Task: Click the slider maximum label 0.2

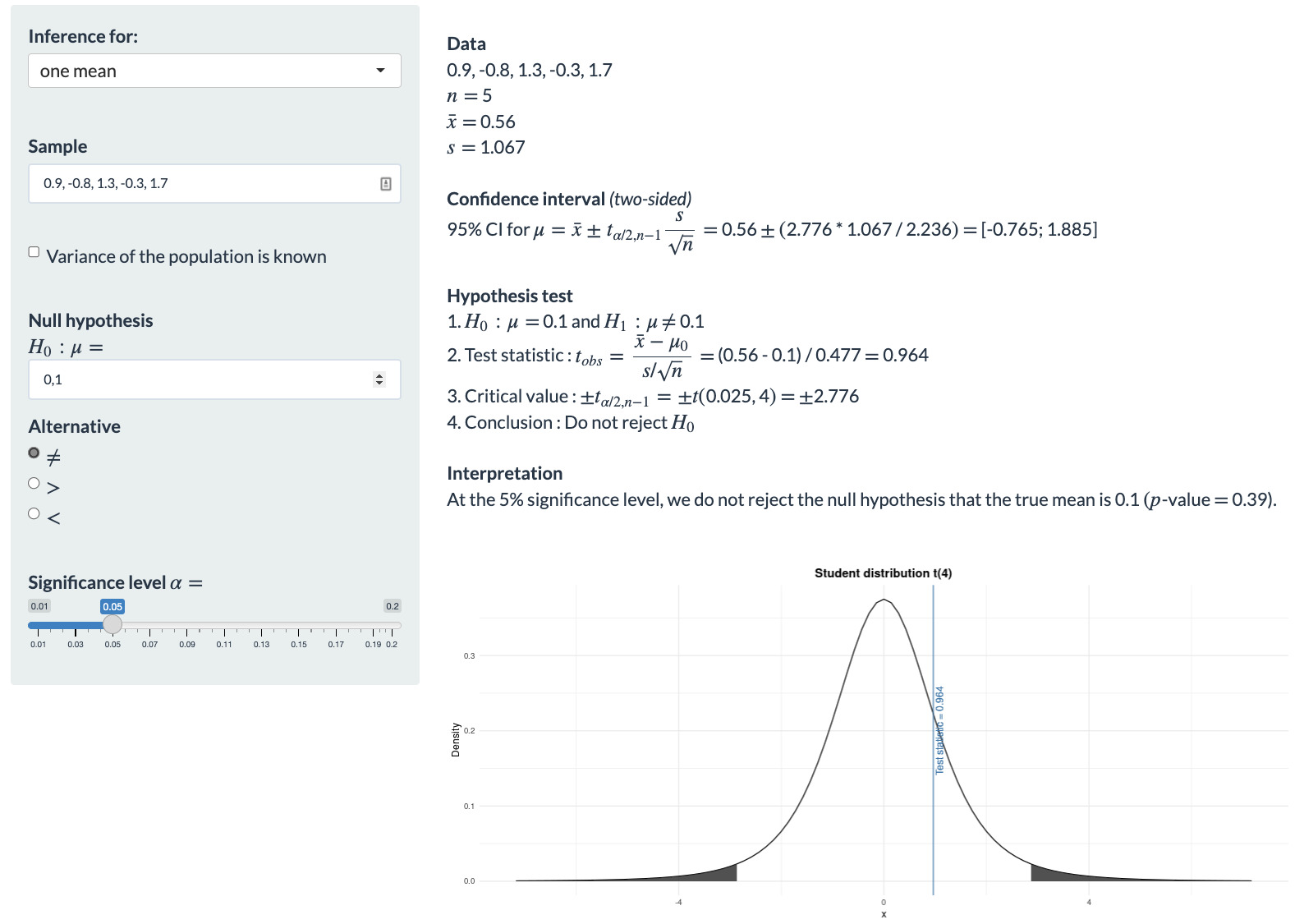Action: click(393, 606)
